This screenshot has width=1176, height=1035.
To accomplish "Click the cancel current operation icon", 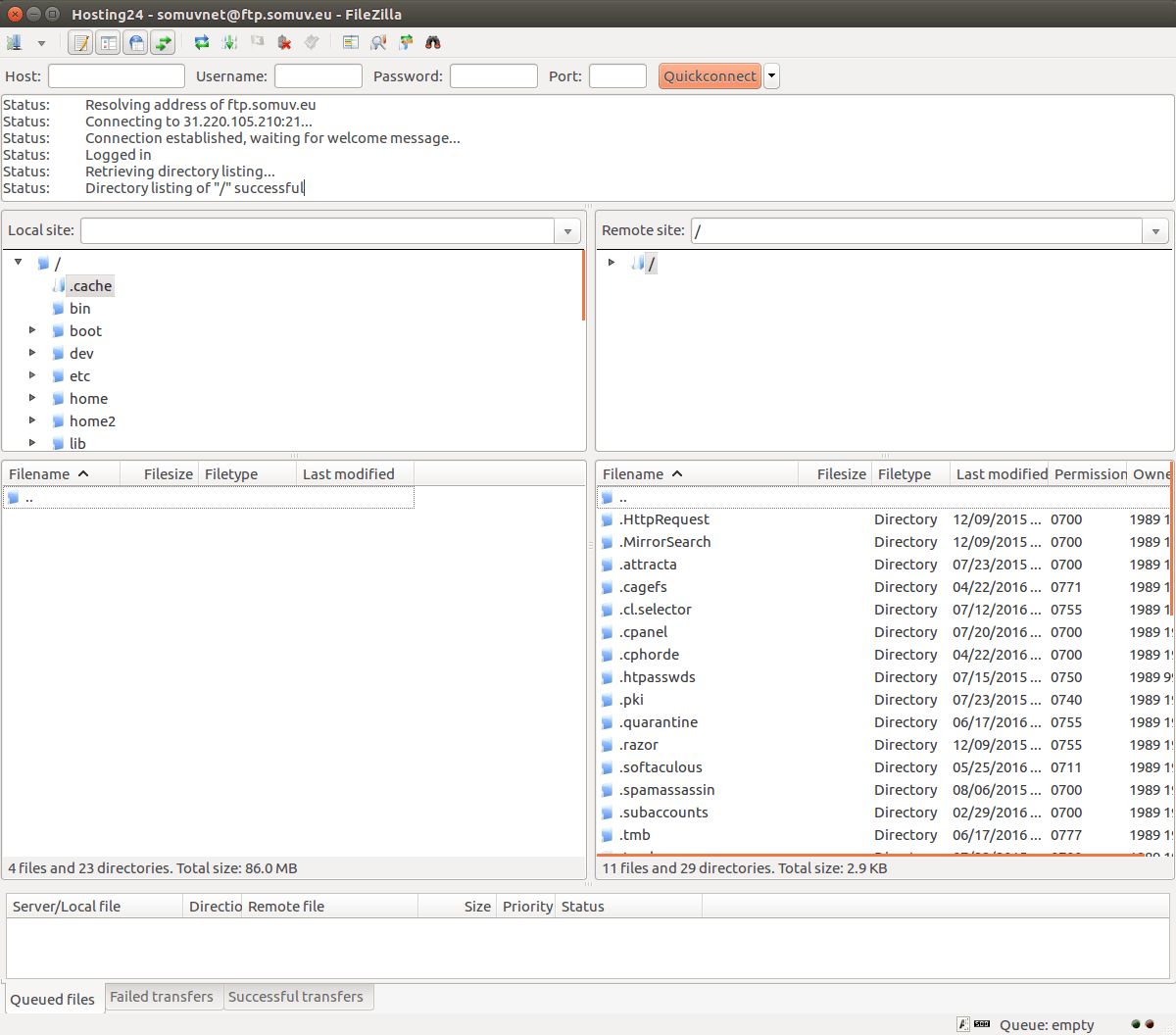I will point(257,42).
